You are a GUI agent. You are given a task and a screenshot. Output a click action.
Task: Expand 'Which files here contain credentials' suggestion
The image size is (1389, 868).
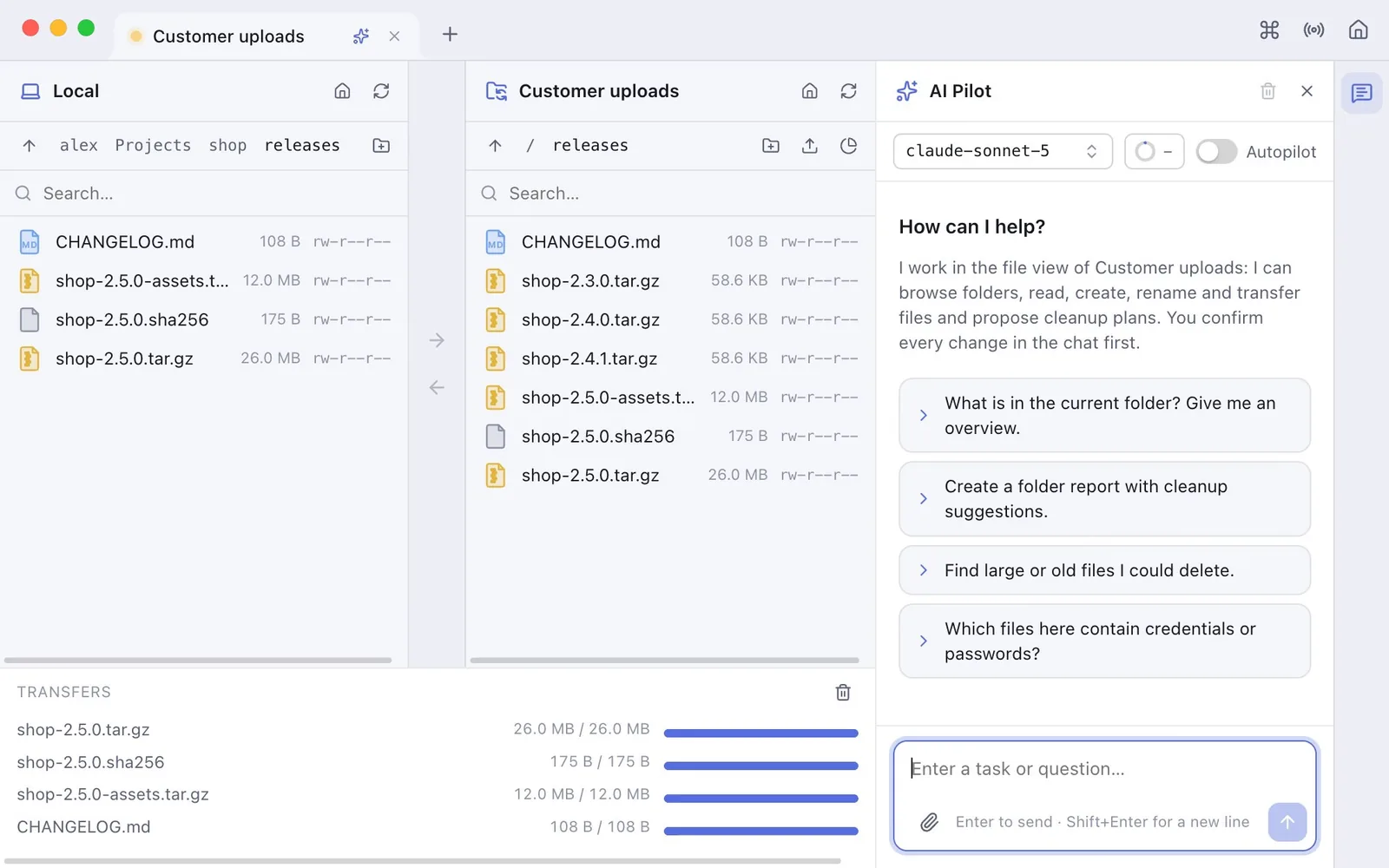coord(1104,641)
